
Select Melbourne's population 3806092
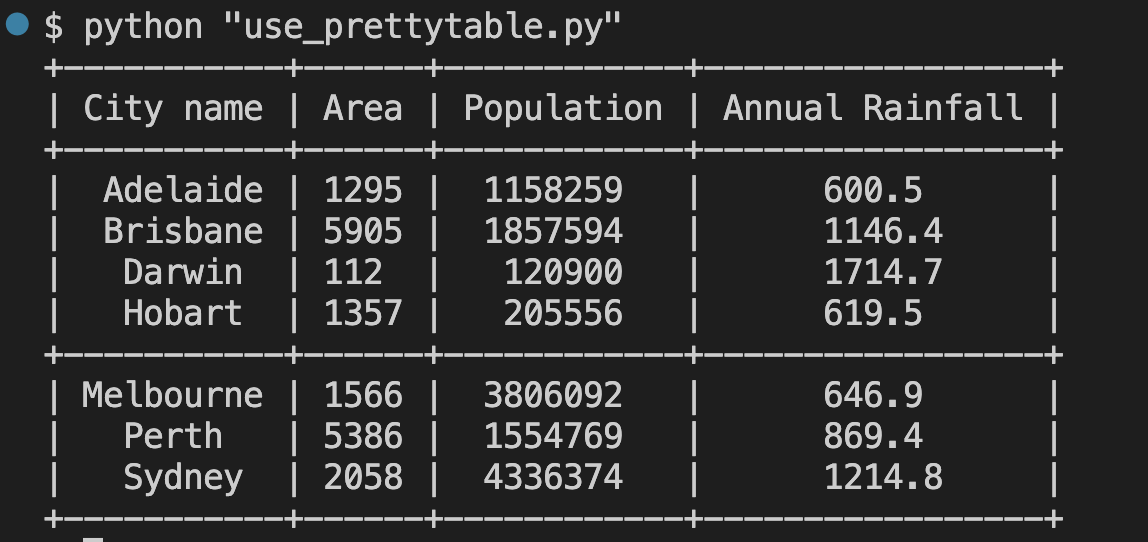click(x=553, y=396)
